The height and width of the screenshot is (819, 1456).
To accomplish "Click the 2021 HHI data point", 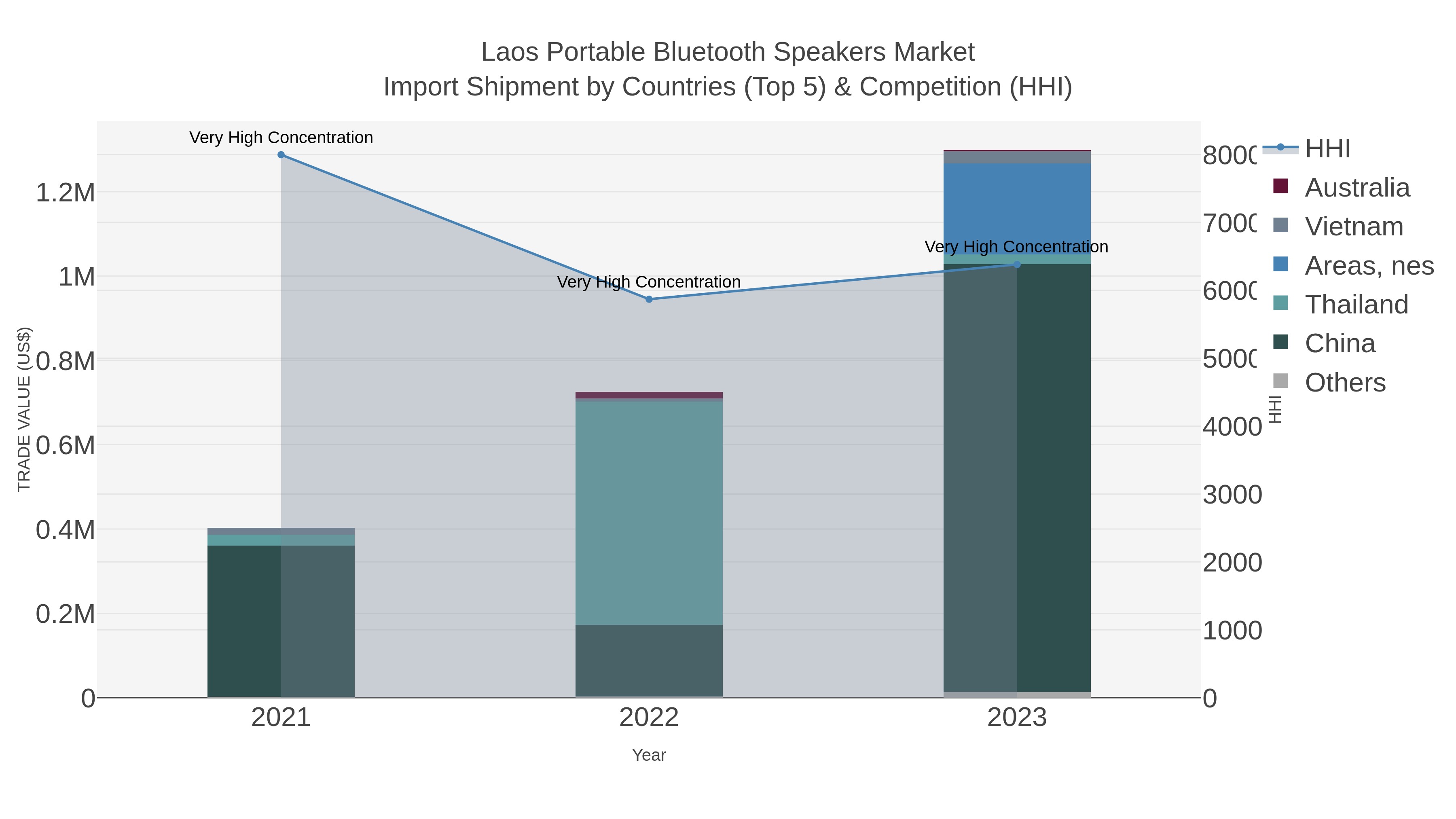I will pos(281,155).
